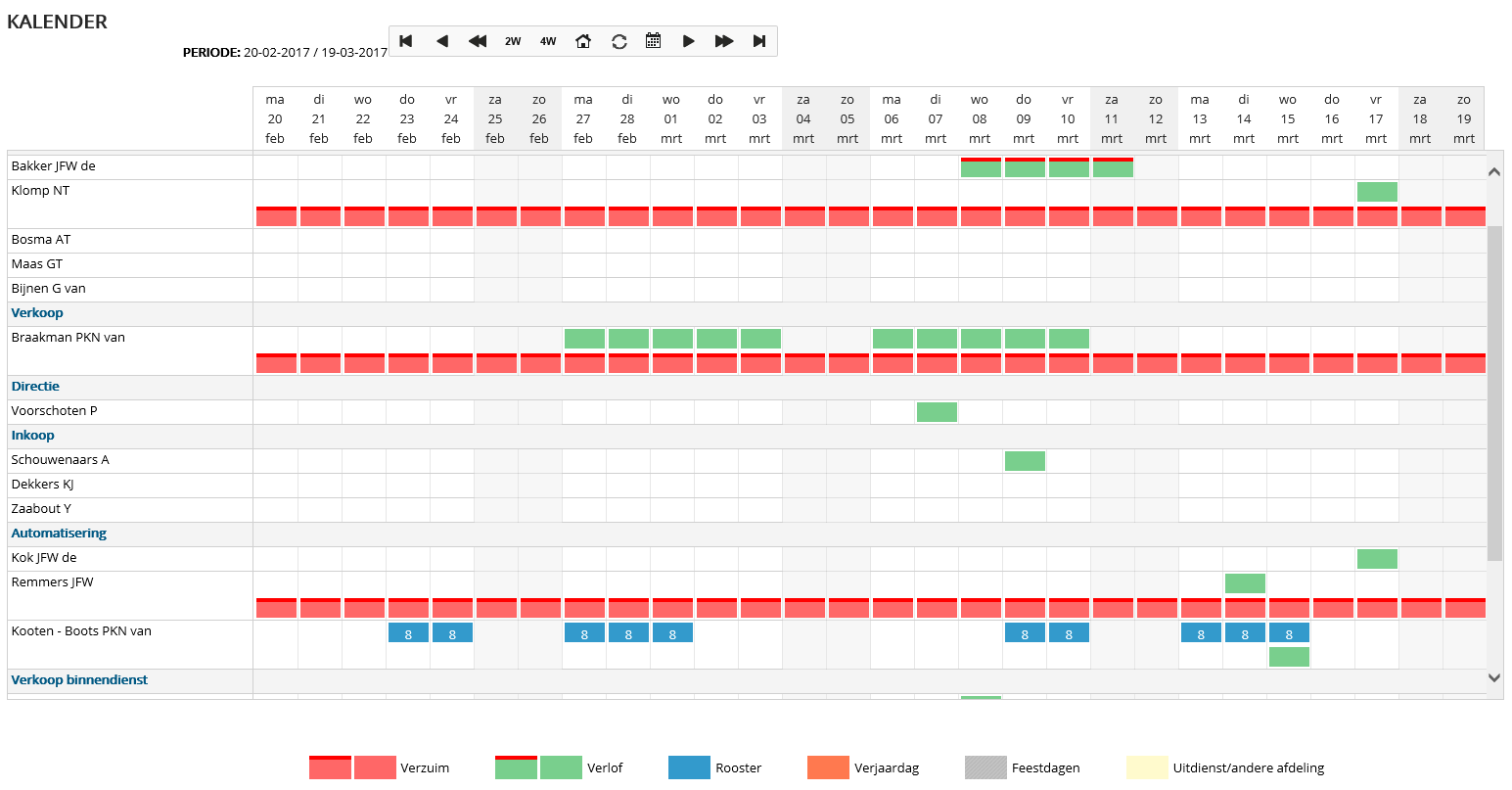The height and width of the screenshot is (790, 1512).
Task: Select Schouwenaars A's leave block on 09 mrt
Action: pos(1025,461)
